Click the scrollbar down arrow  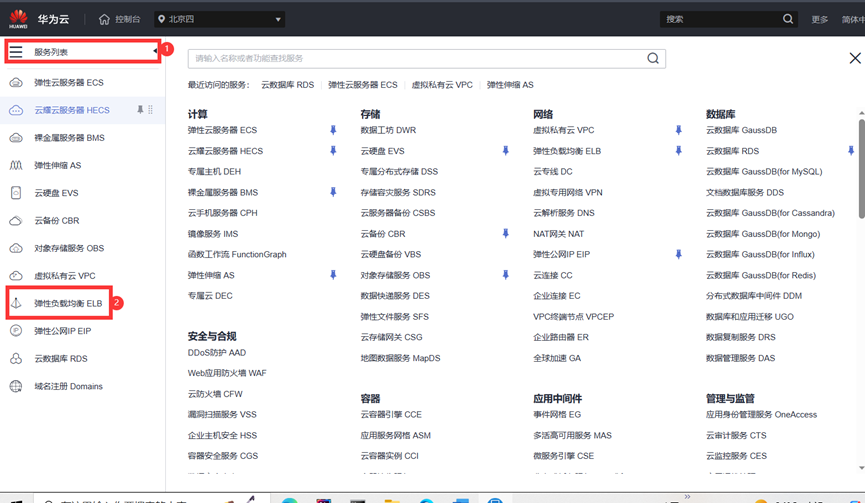pos(862,468)
